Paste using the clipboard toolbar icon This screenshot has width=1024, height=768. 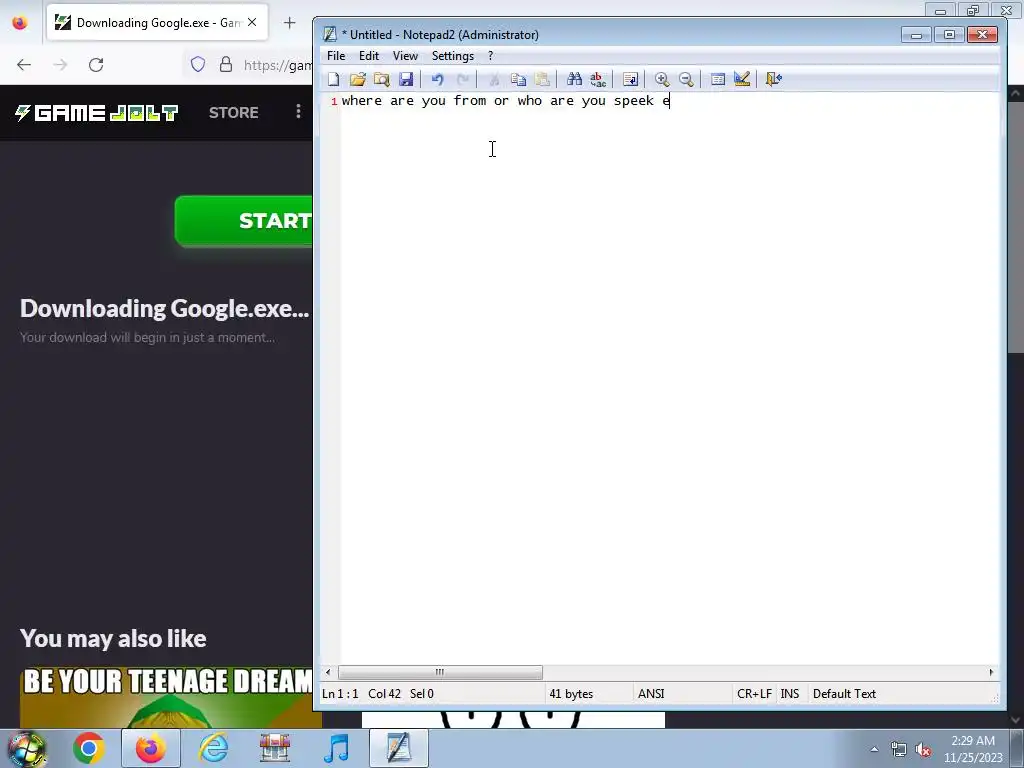542,79
